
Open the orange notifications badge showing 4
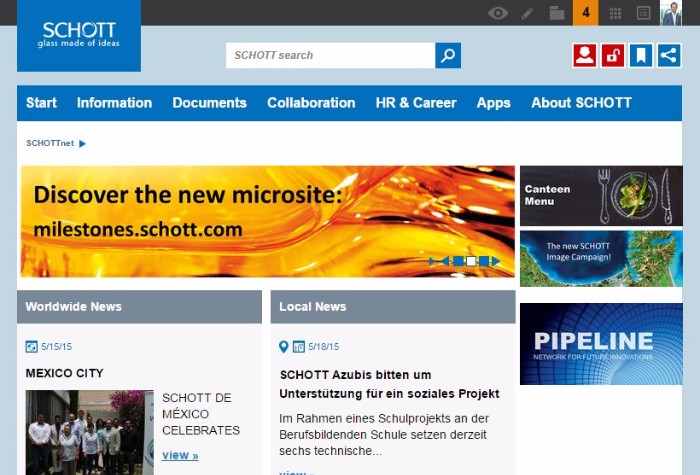[x=586, y=12]
